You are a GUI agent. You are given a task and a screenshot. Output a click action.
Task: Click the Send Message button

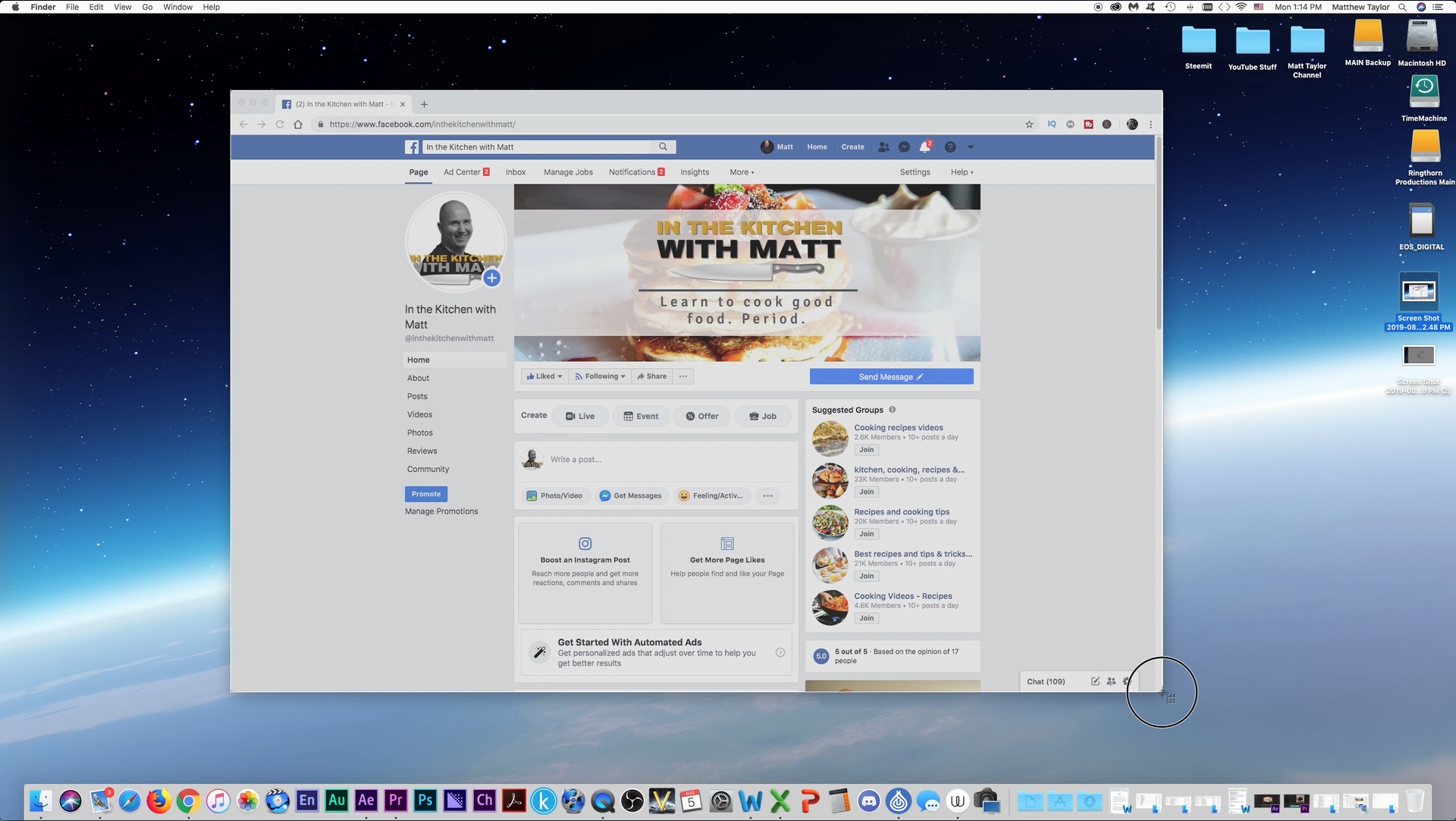(891, 376)
